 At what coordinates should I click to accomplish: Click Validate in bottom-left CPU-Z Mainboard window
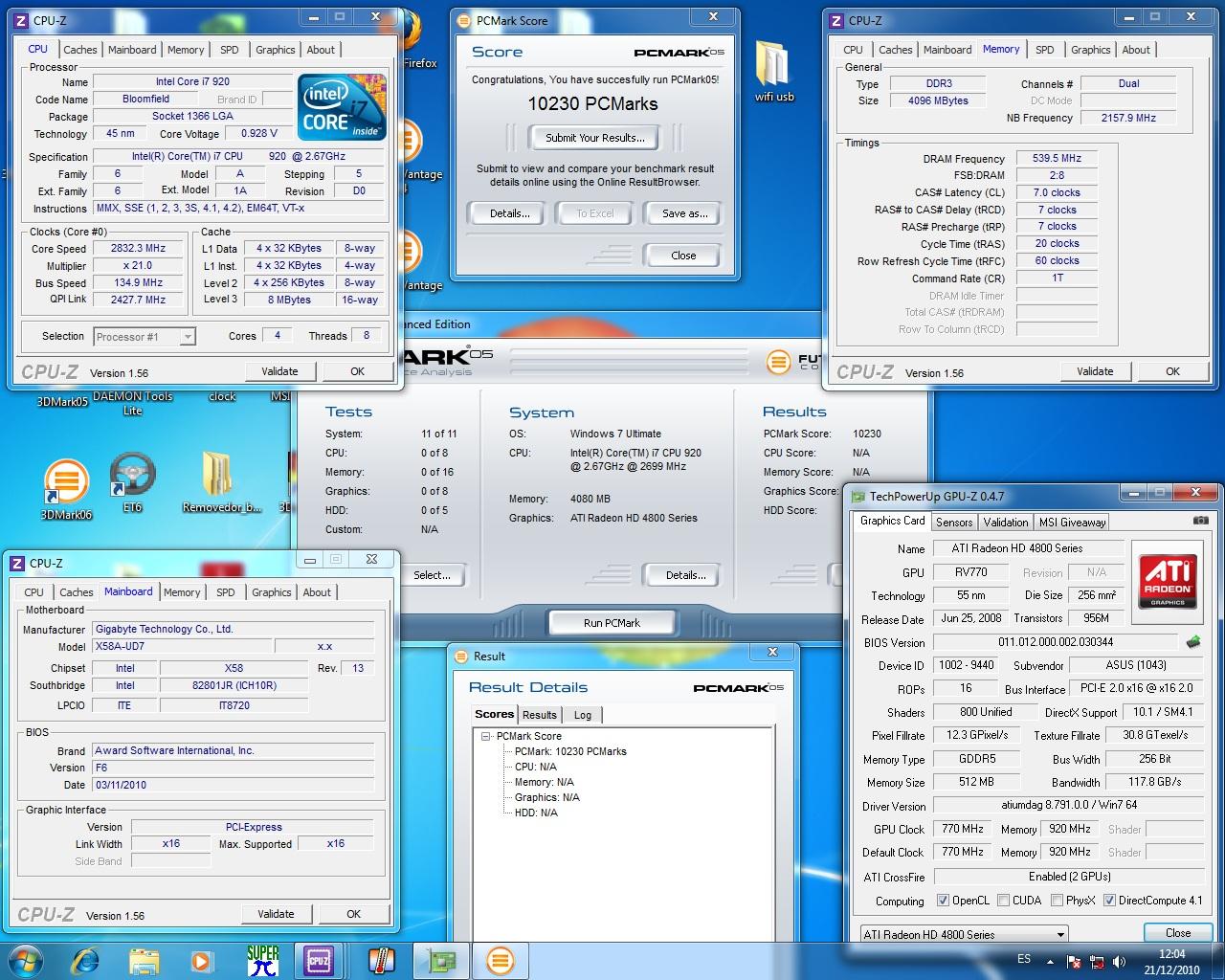coord(276,914)
